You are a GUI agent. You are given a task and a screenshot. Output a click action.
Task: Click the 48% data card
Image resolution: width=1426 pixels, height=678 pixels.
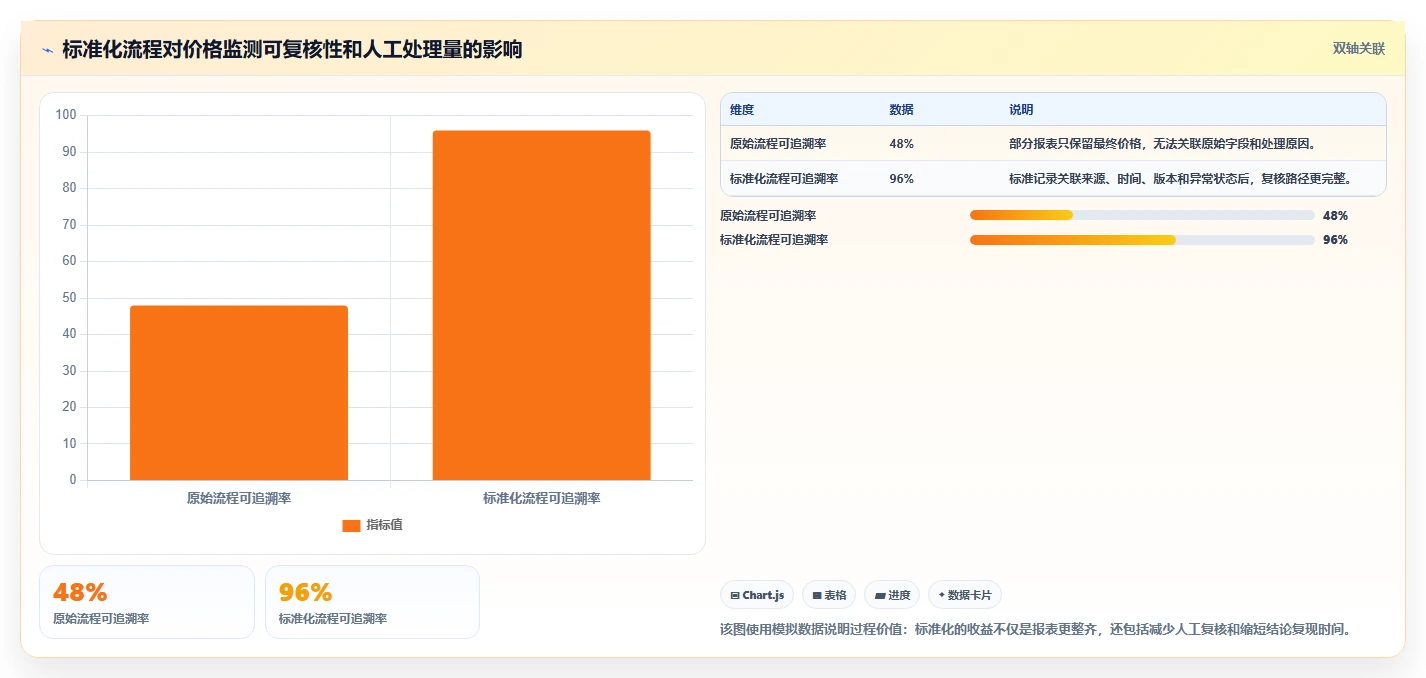[147, 602]
